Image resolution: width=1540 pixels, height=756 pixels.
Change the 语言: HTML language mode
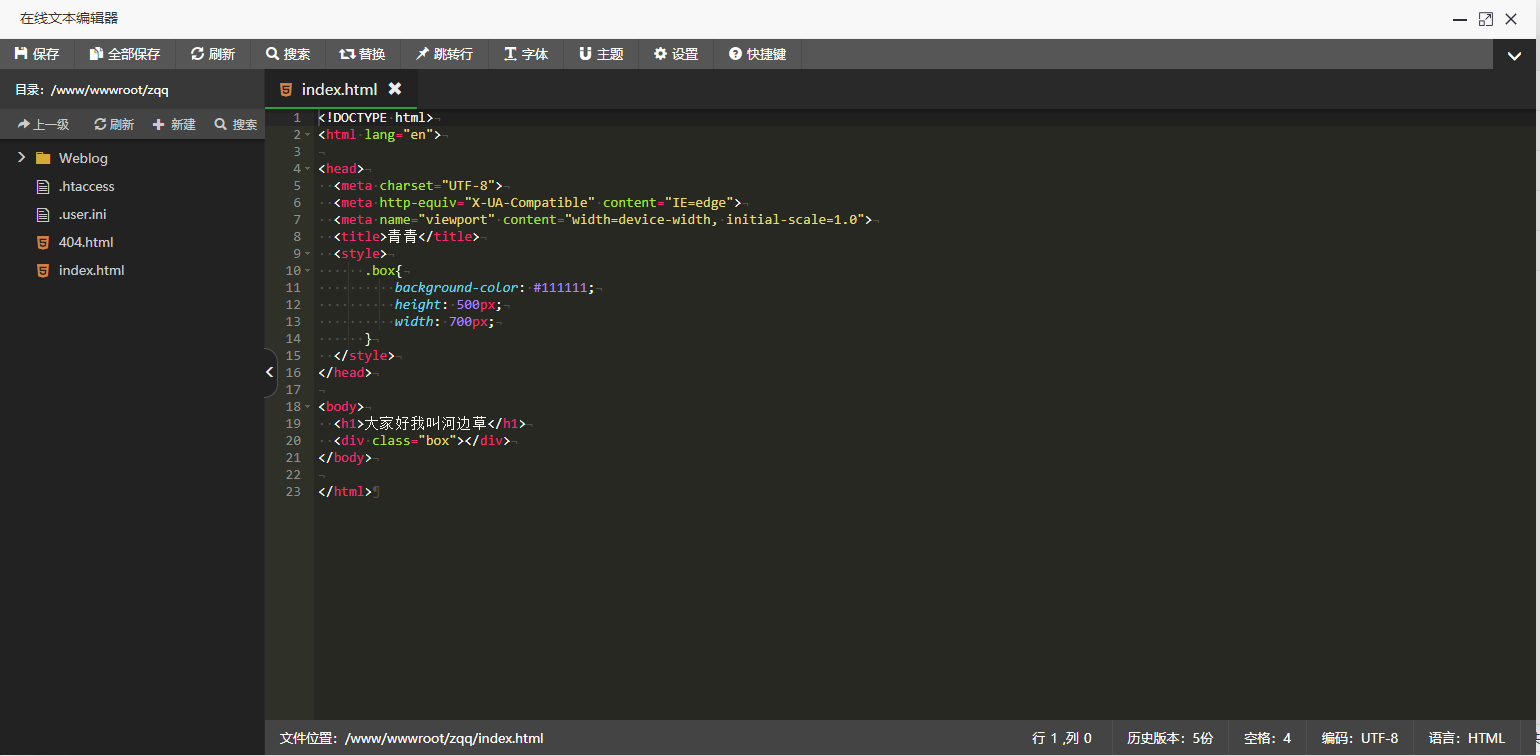click(1466, 738)
